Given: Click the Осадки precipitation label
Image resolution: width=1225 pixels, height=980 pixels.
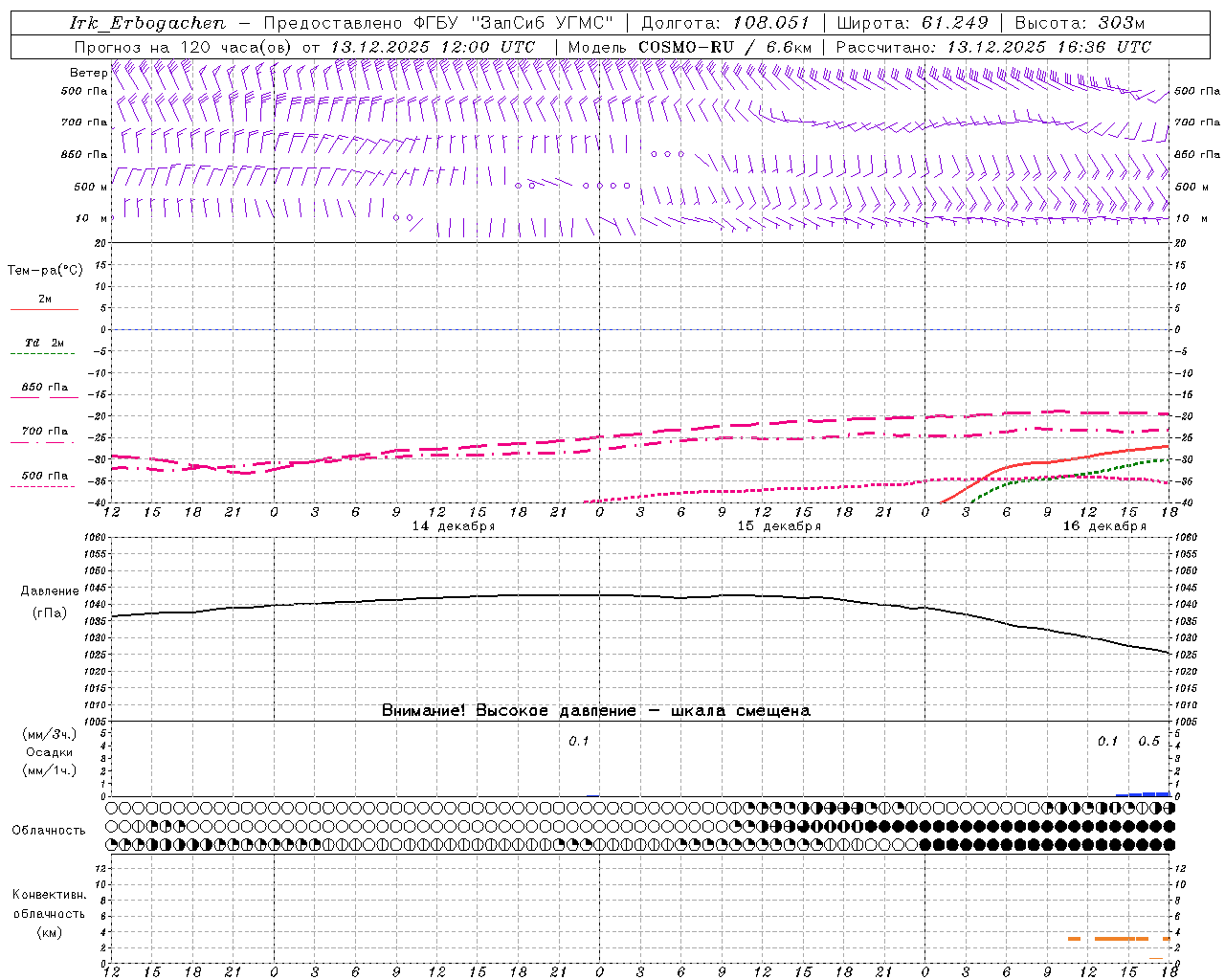Looking at the screenshot, I should pos(50,752).
